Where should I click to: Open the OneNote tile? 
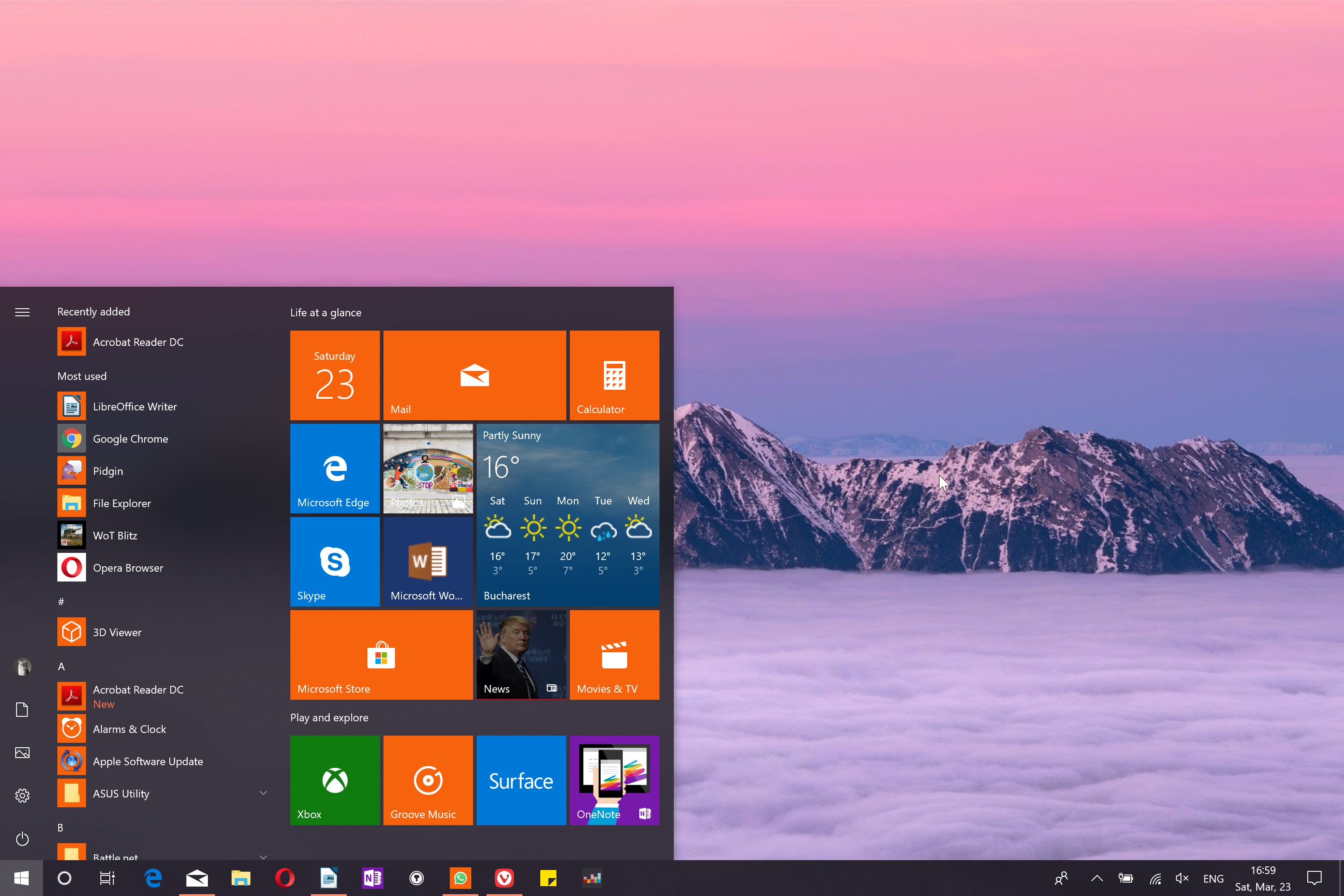click(x=614, y=780)
